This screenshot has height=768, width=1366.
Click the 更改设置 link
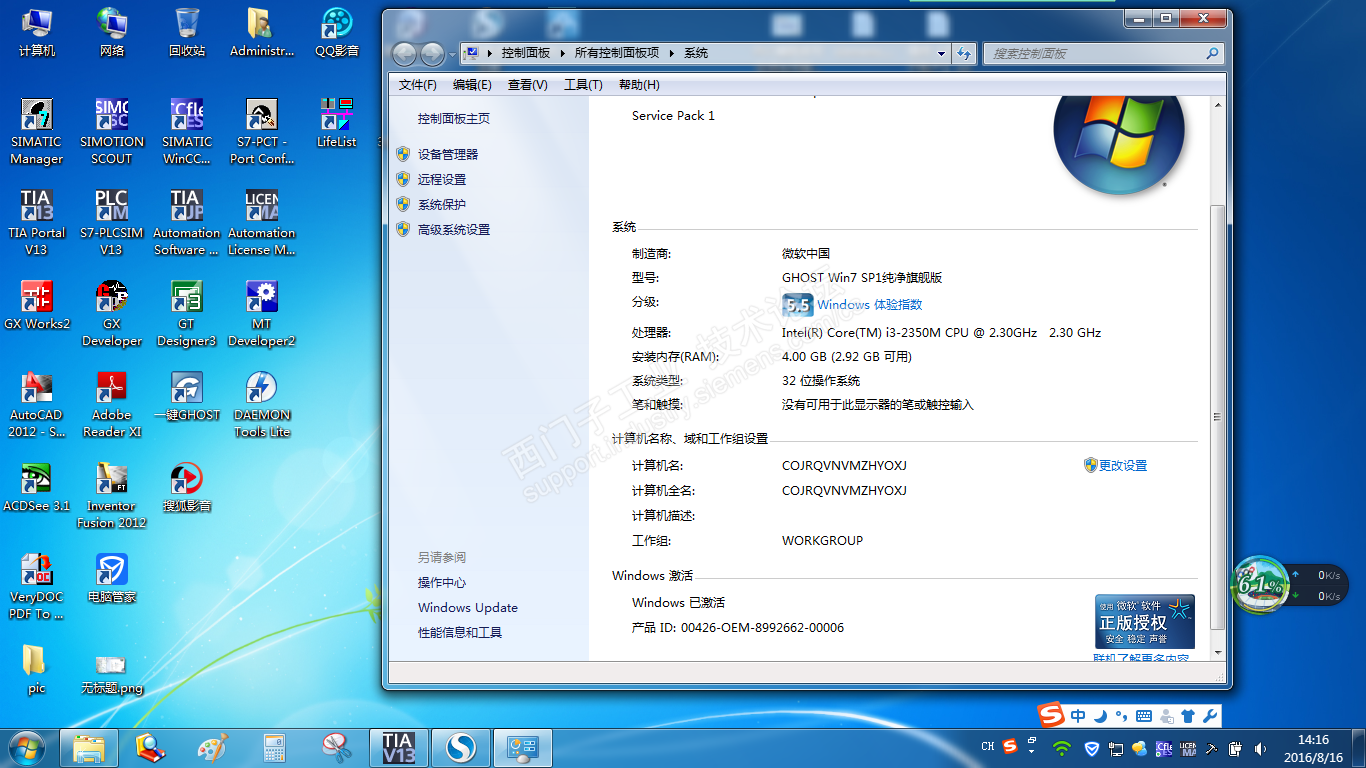point(1123,466)
